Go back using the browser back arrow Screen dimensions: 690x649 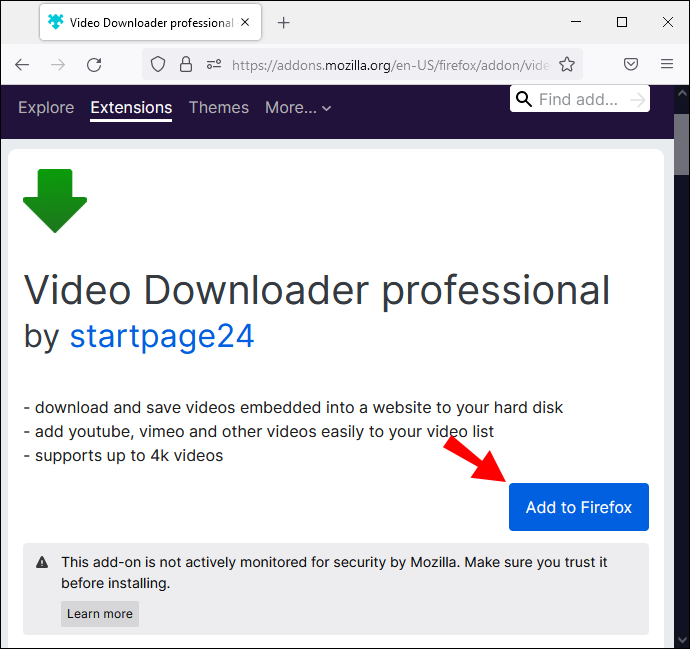(x=22, y=65)
